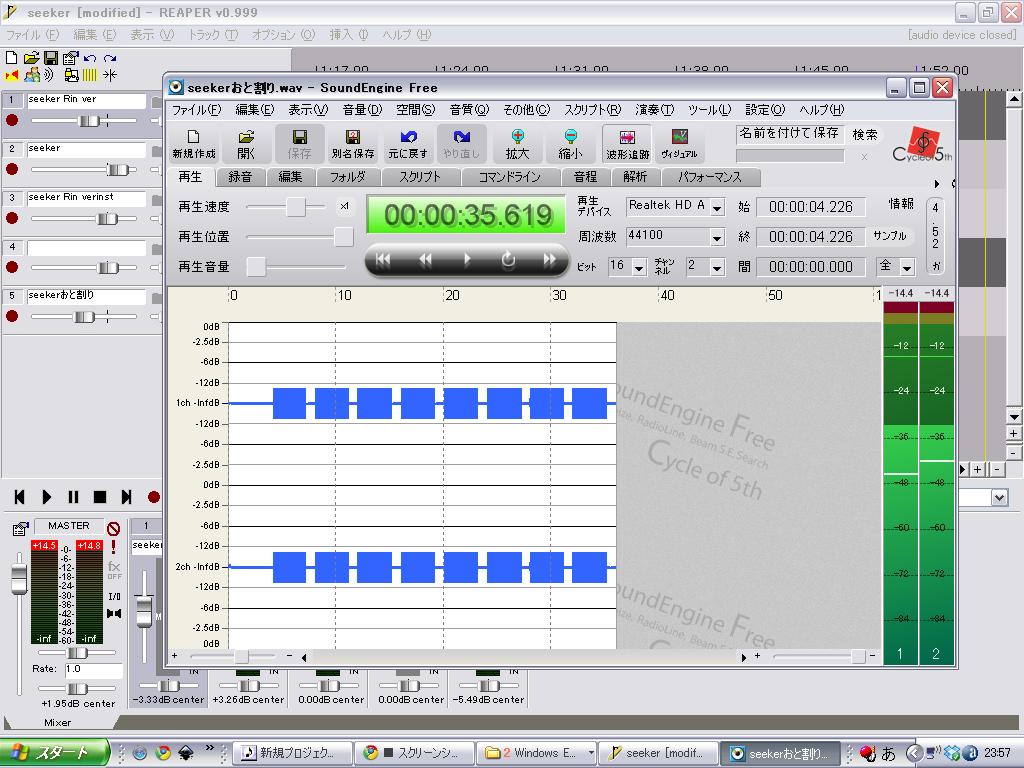
Task: Arm record on track 1 seeker Rin ver
Action: [12, 120]
